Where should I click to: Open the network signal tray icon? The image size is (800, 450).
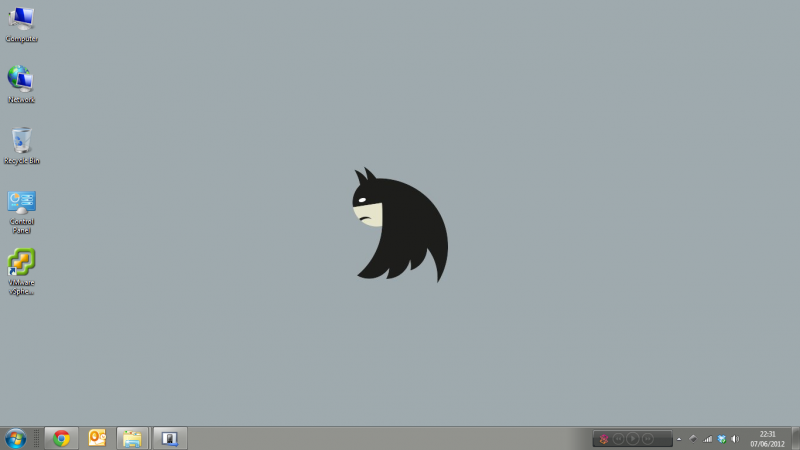tap(707, 439)
